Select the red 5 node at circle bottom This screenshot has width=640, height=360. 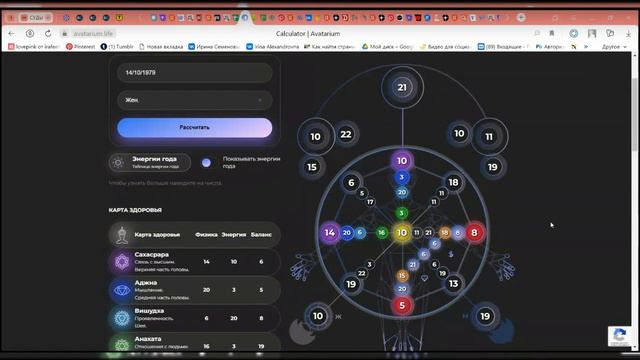pos(402,305)
